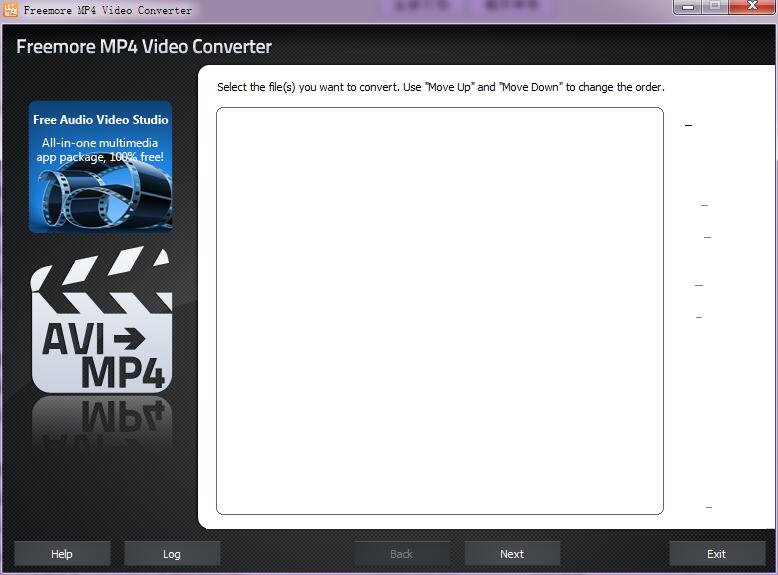Click the AVI to MP4 clapperboard logo
This screenshot has height=575, width=778.
[x=101, y=319]
